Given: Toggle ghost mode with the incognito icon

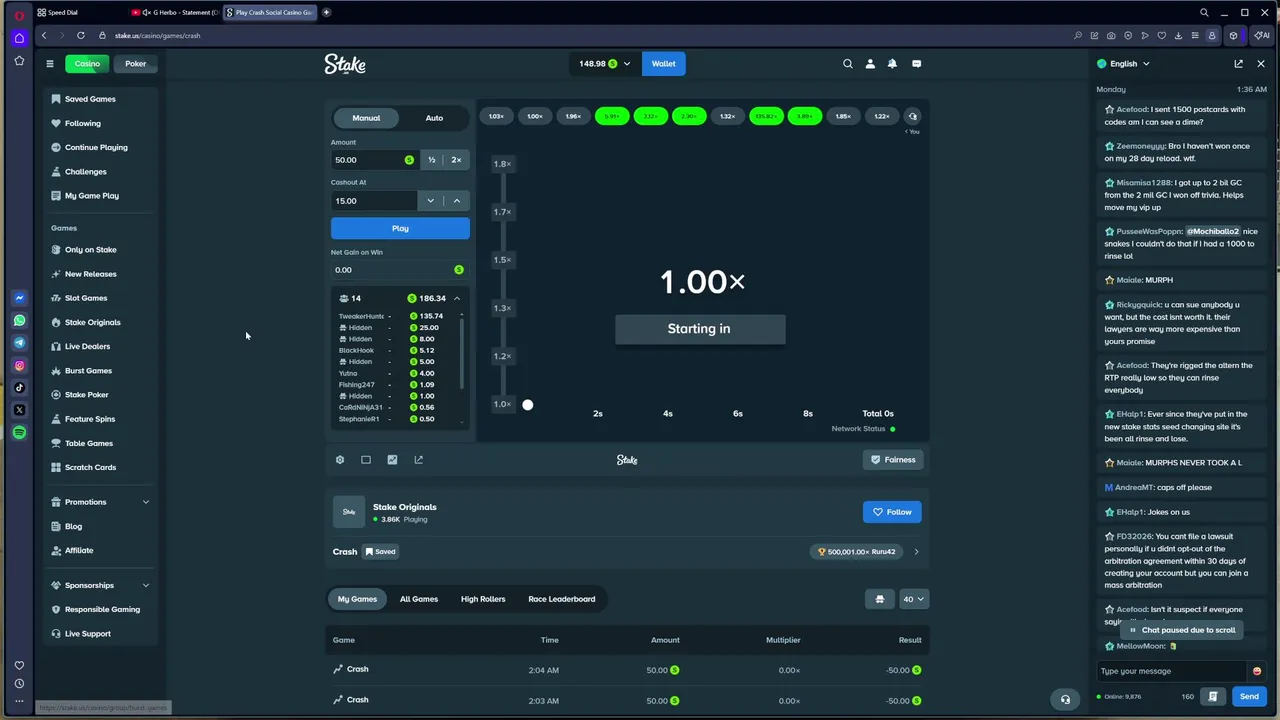Looking at the screenshot, I should (880, 599).
